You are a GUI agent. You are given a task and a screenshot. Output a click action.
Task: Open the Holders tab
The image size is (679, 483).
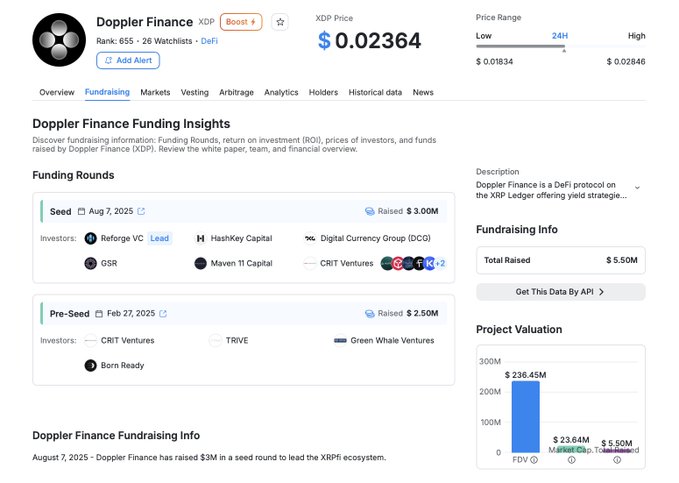(x=323, y=92)
